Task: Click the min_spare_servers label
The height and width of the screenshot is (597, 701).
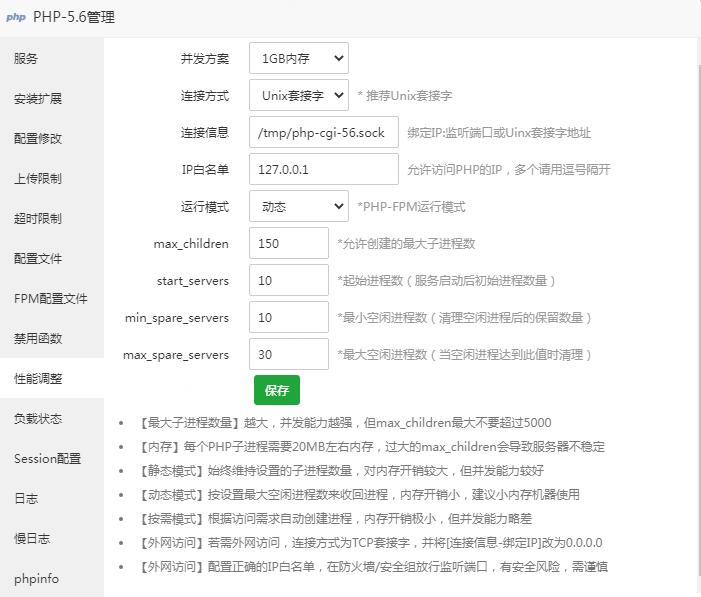Action: point(177,318)
